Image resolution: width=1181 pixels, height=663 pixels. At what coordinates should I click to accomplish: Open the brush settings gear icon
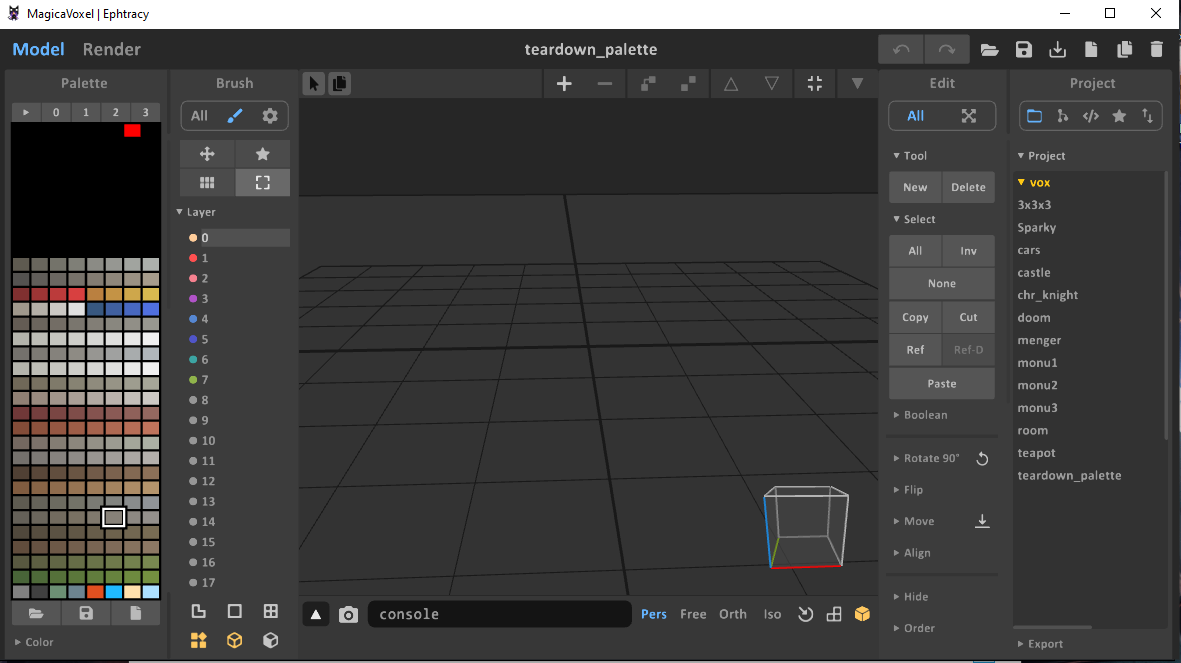click(270, 116)
